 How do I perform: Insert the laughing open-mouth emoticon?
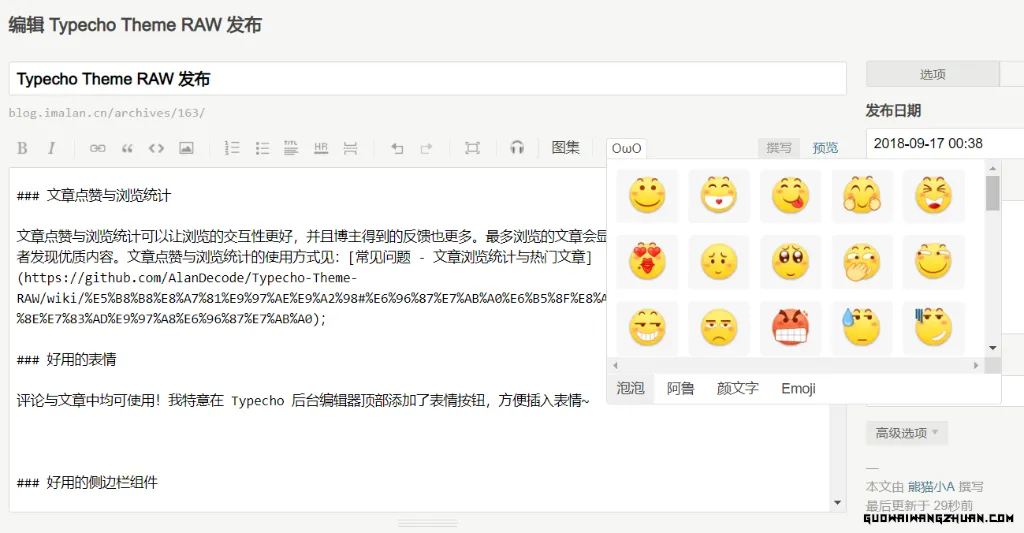[719, 195]
